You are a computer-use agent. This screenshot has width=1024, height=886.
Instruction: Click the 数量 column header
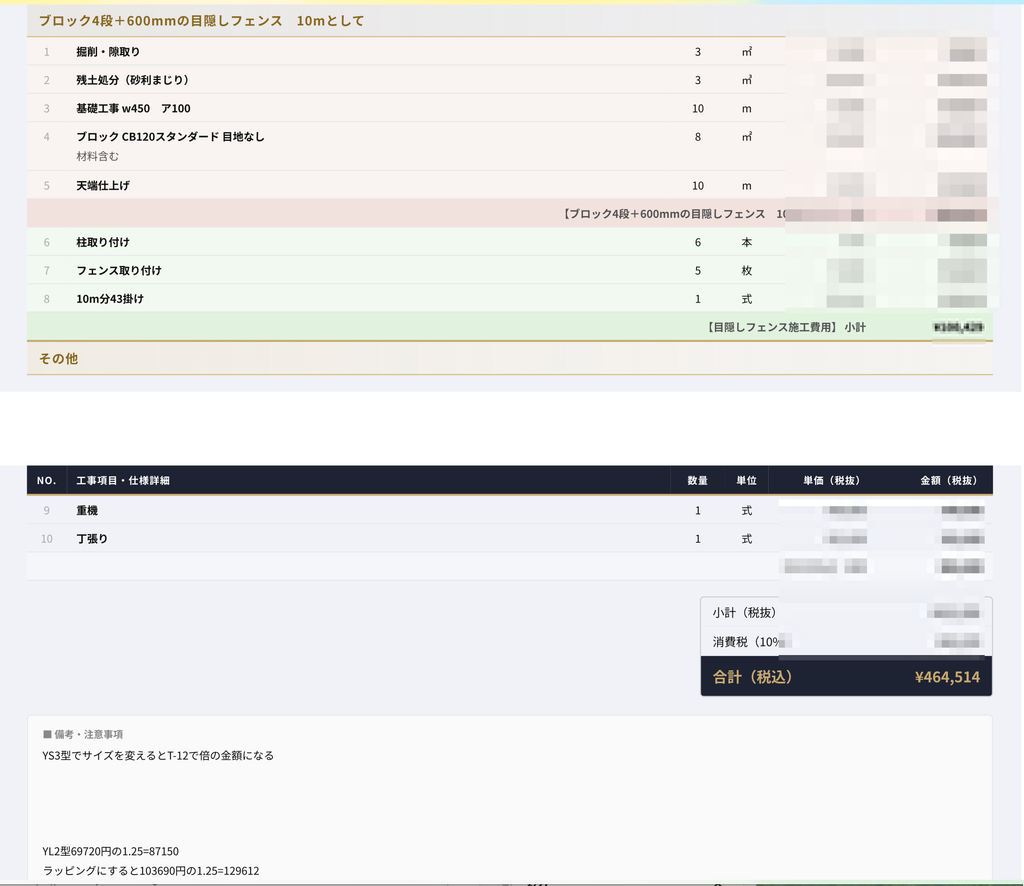[x=697, y=481]
